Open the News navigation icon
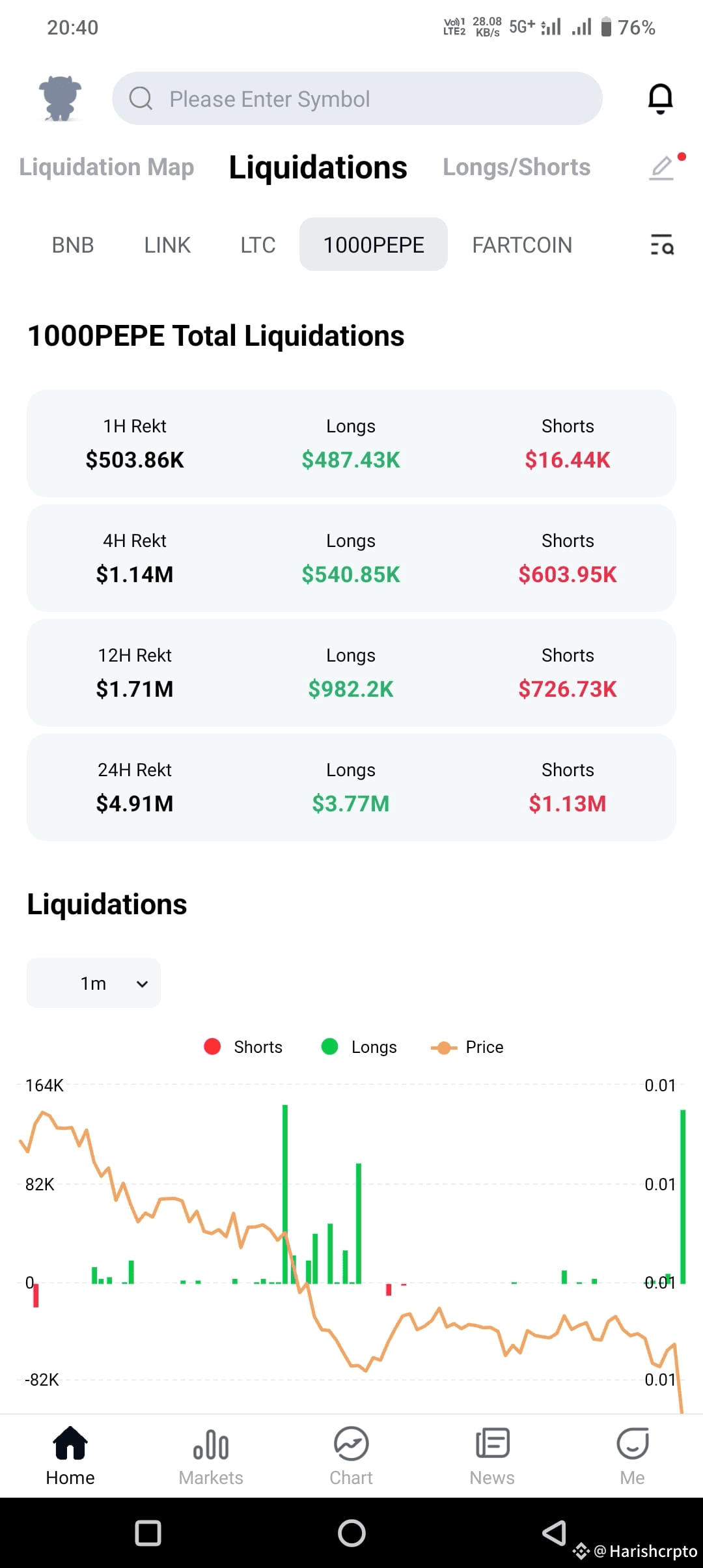Image resolution: width=703 pixels, height=1568 pixels. click(x=492, y=1444)
